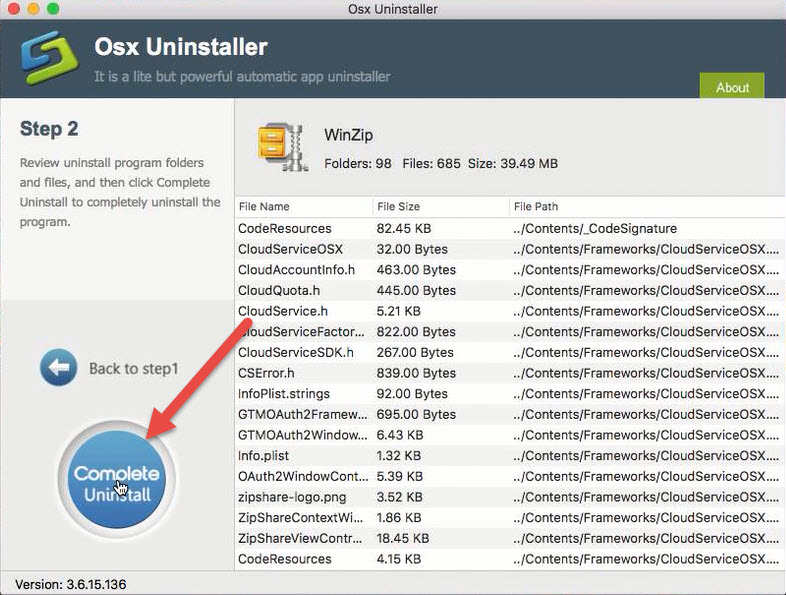
Task: Select the CloudService.h file row
Action: [510, 311]
